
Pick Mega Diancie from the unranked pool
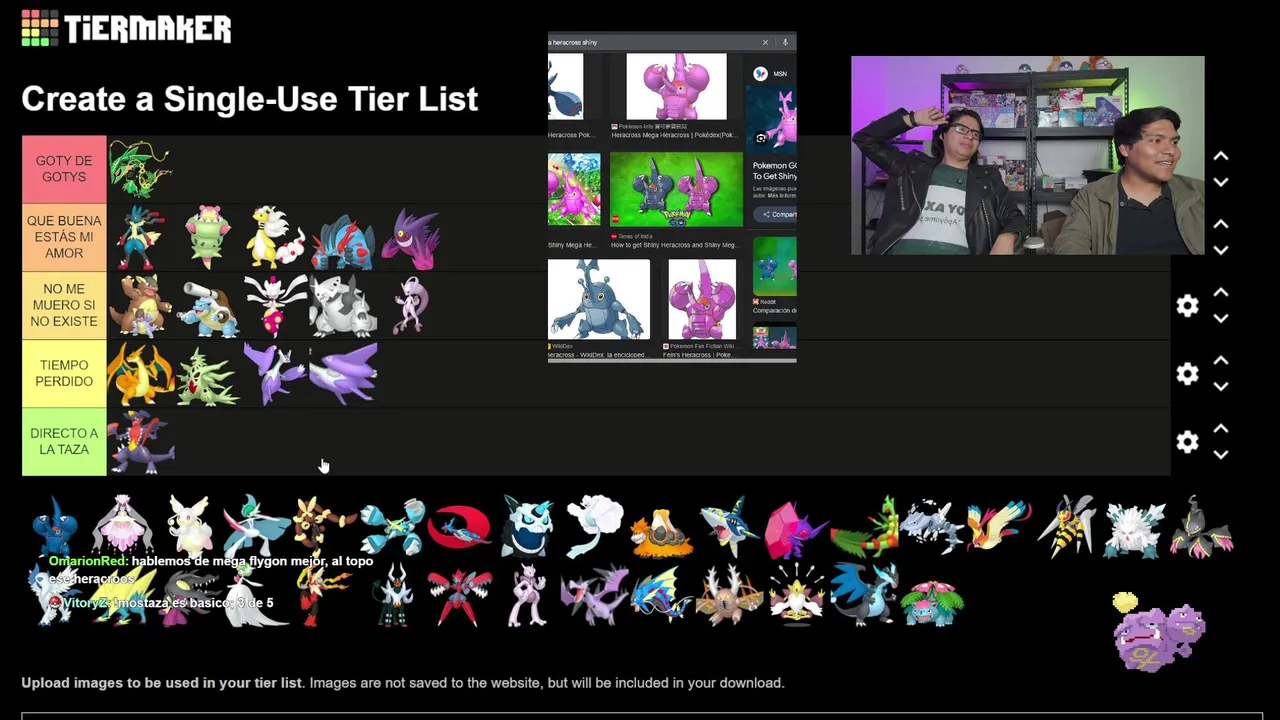pos(122,525)
